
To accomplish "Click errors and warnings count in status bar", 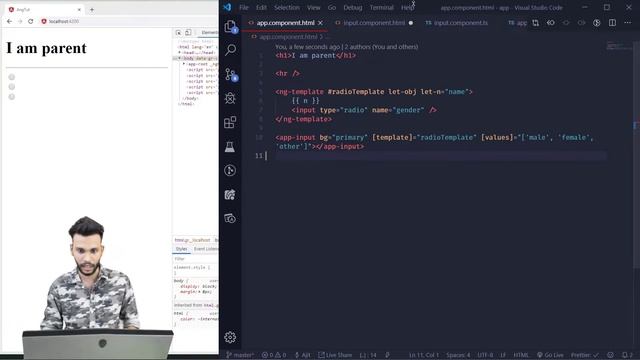I will 274,355.
